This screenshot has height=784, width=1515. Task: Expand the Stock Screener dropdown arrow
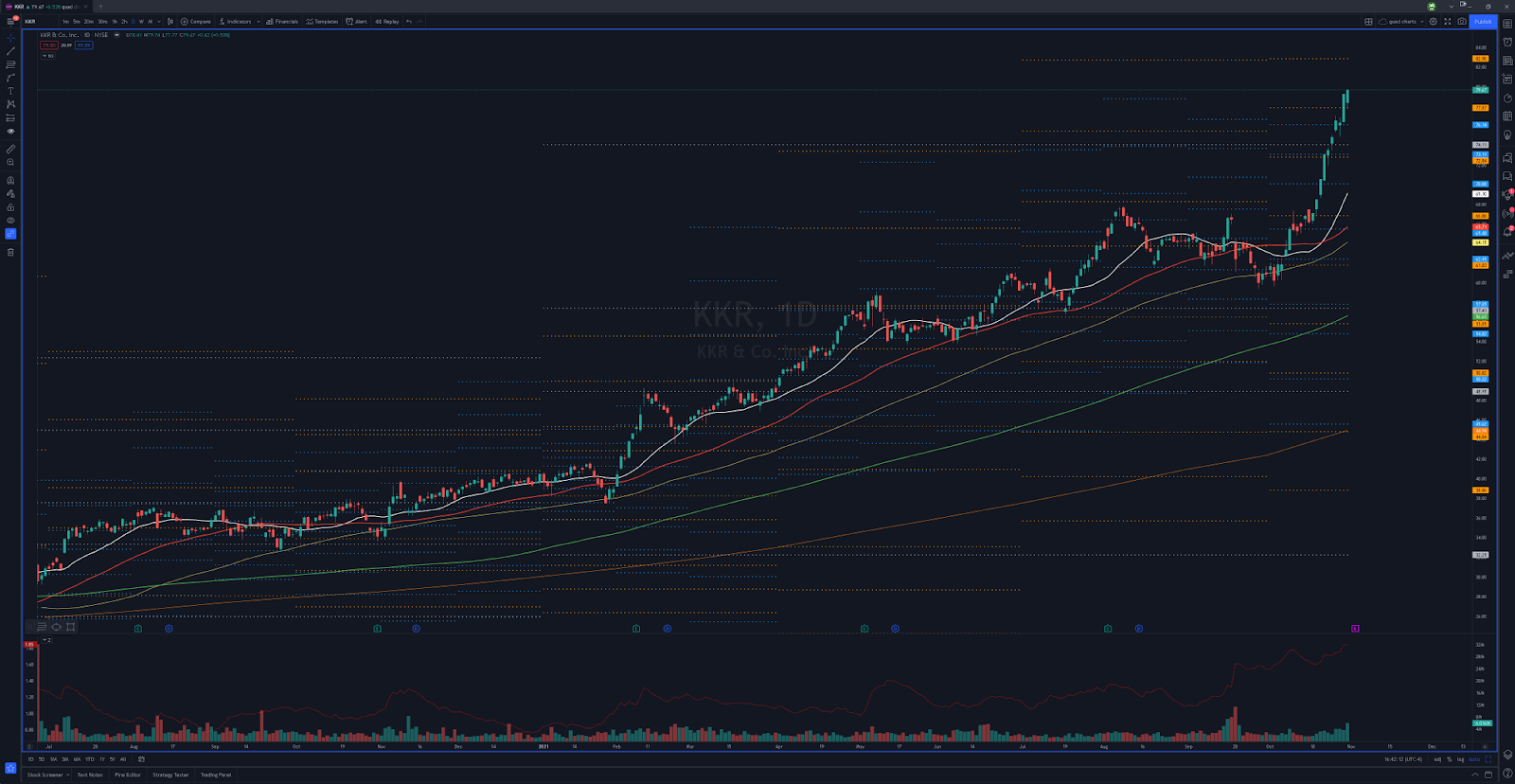(x=68, y=775)
